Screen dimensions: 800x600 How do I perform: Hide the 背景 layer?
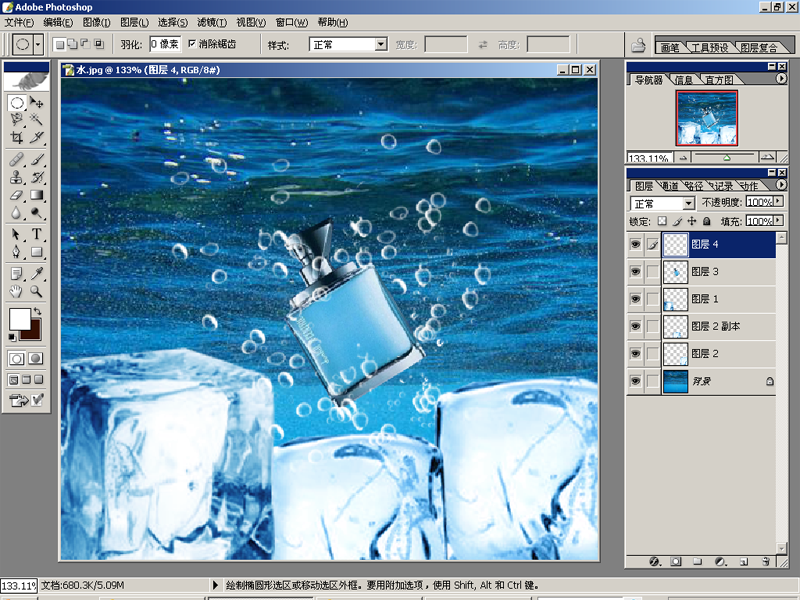pos(635,381)
